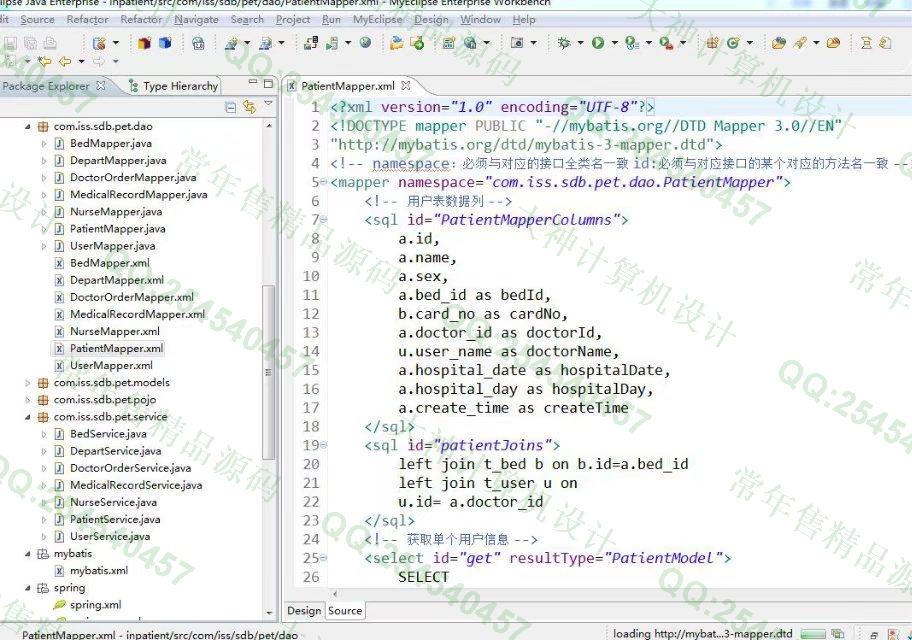Collapse the com.iss.sdb.pet.dao package

coord(27,126)
